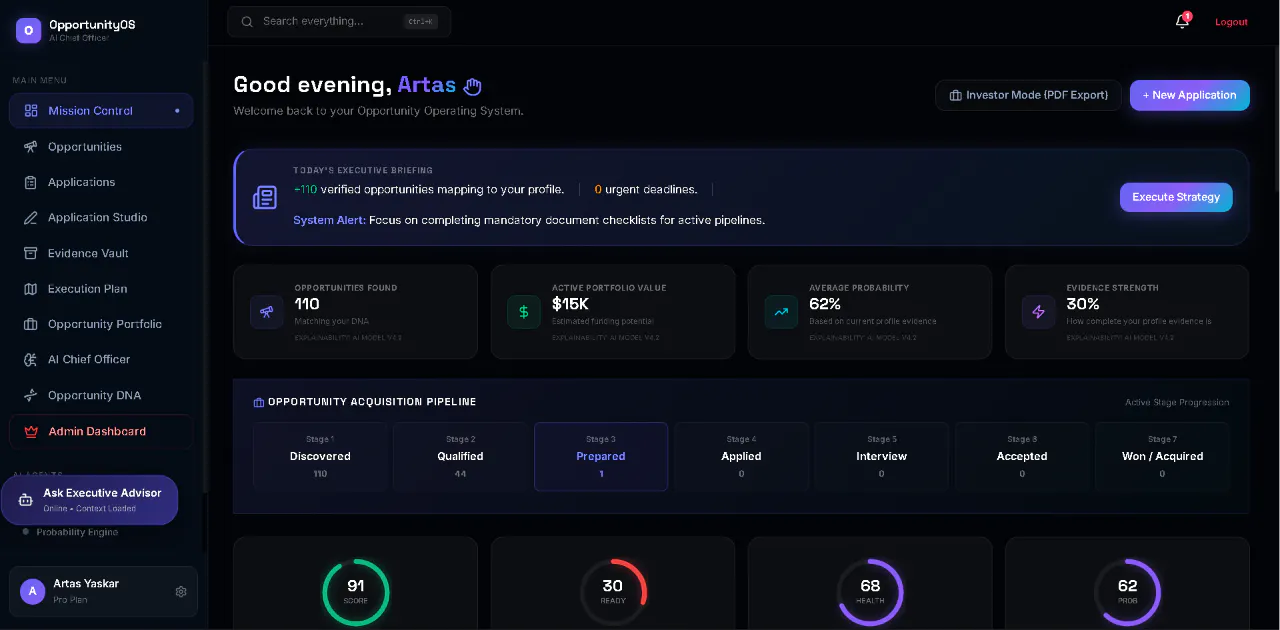Open the Evidence Vault
Image resolution: width=1280 pixels, height=630 pixels.
[x=101, y=253]
